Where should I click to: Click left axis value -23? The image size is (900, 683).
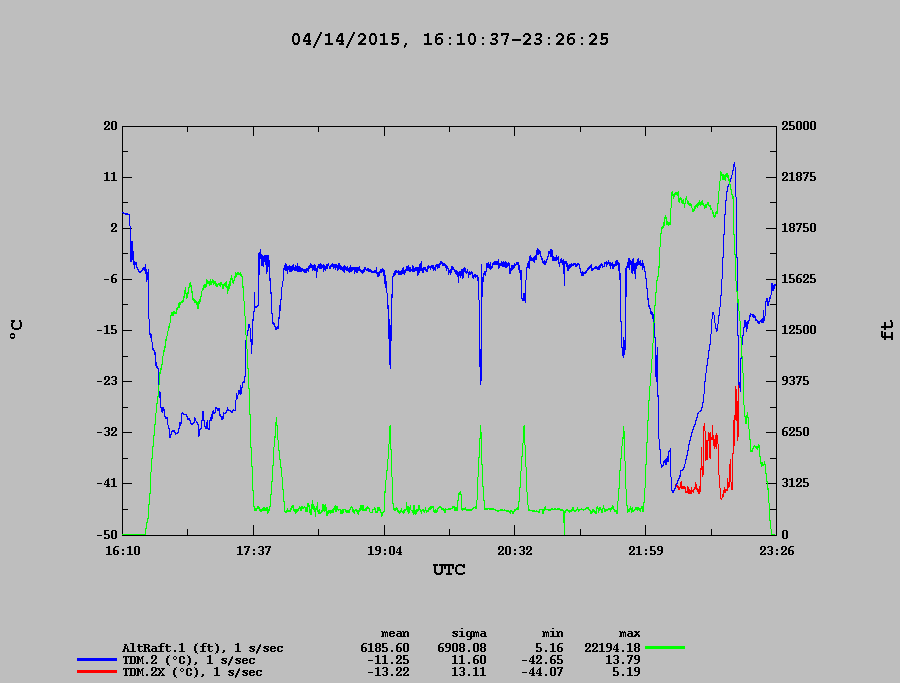107,381
